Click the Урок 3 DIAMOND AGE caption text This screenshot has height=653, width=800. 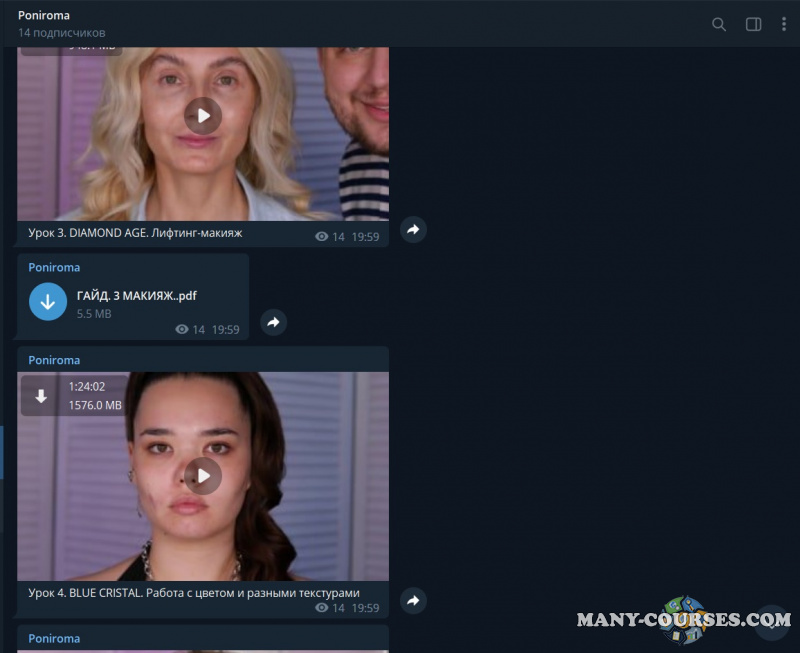click(136, 233)
